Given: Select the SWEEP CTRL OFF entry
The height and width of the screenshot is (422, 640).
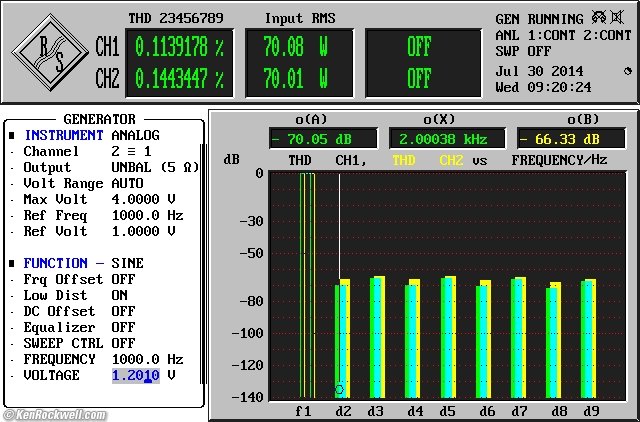Looking at the screenshot, I should click(x=122, y=343).
